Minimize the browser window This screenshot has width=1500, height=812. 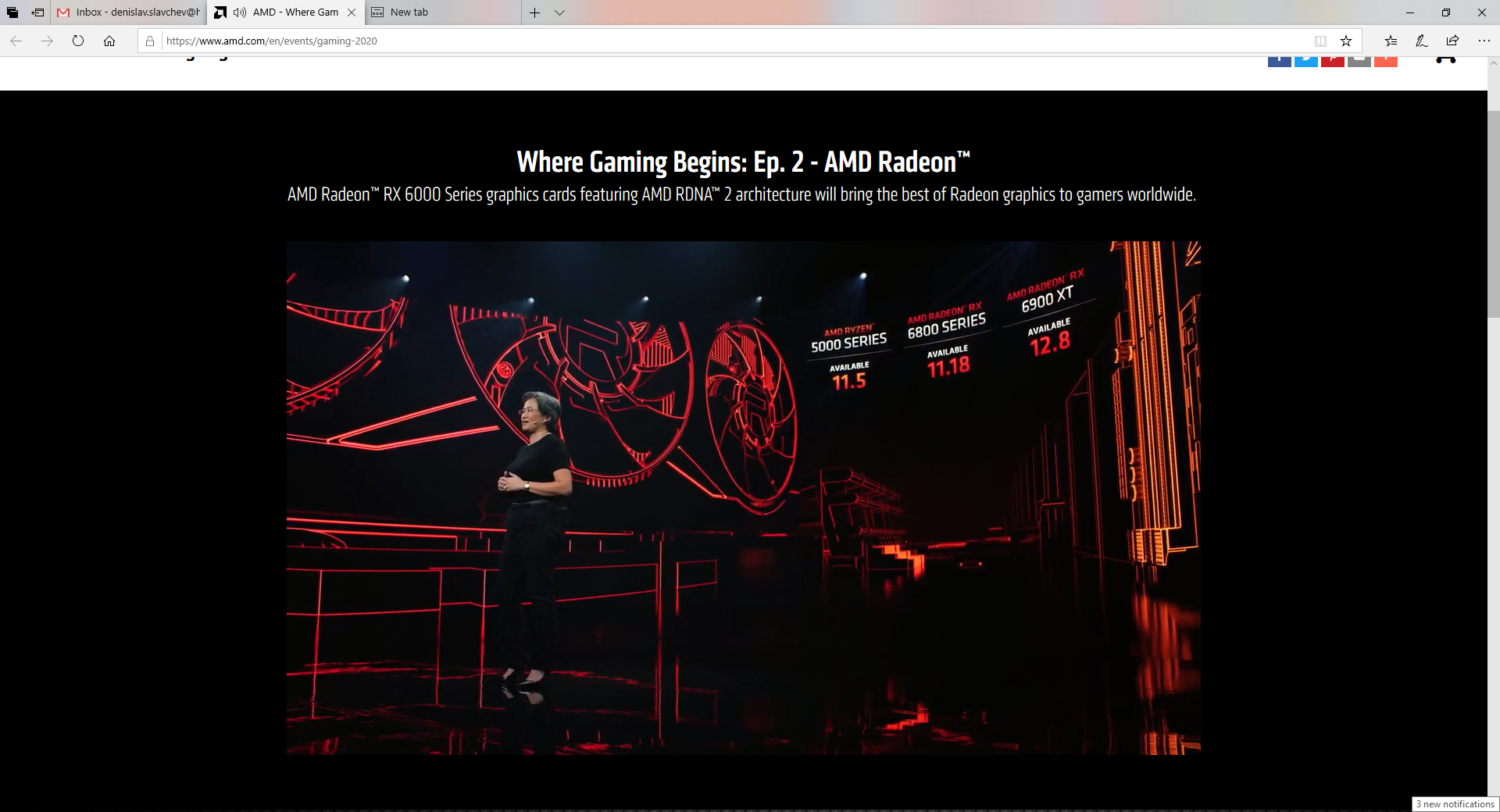tap(1410, 12)
